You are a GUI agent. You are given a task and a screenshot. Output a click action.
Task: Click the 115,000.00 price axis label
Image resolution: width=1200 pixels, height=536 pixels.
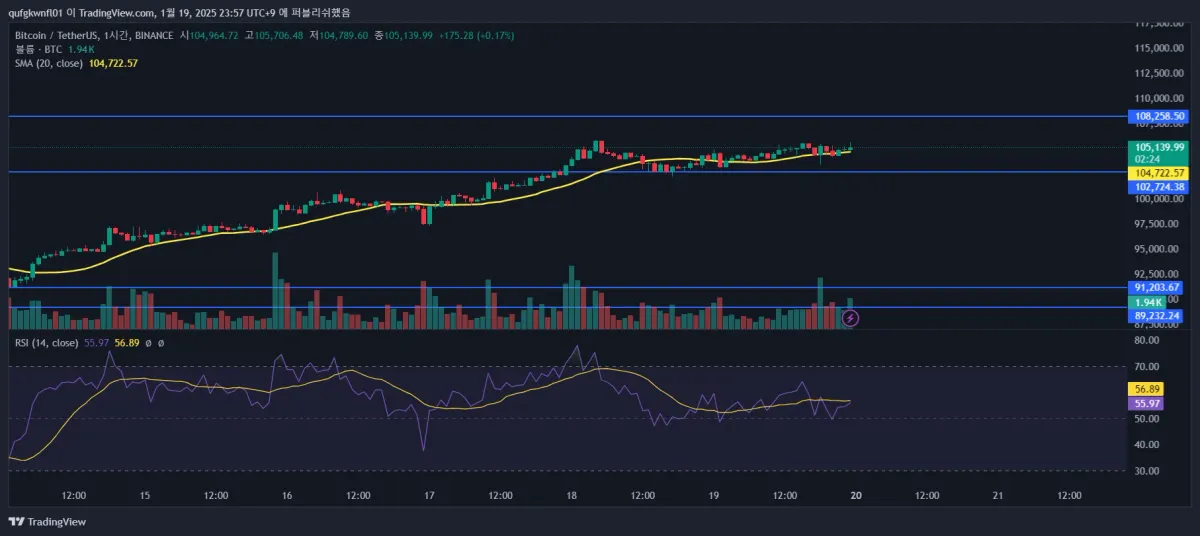(1158, 47)
